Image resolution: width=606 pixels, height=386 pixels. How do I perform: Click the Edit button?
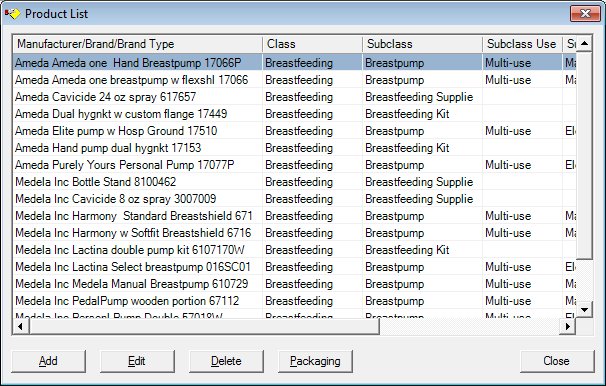pos(137,361)
